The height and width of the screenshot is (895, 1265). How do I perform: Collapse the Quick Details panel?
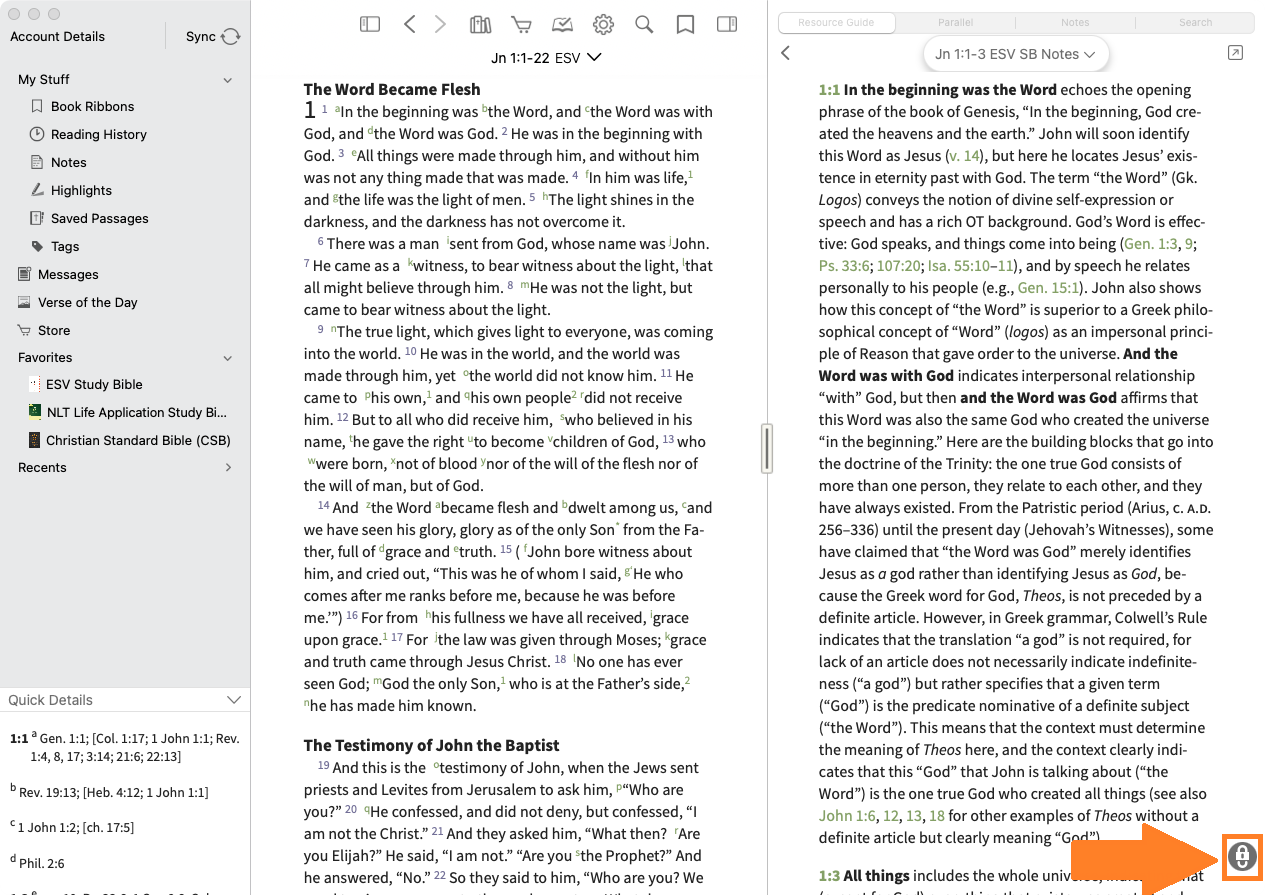pyautogui.click(x=234, y=700)
